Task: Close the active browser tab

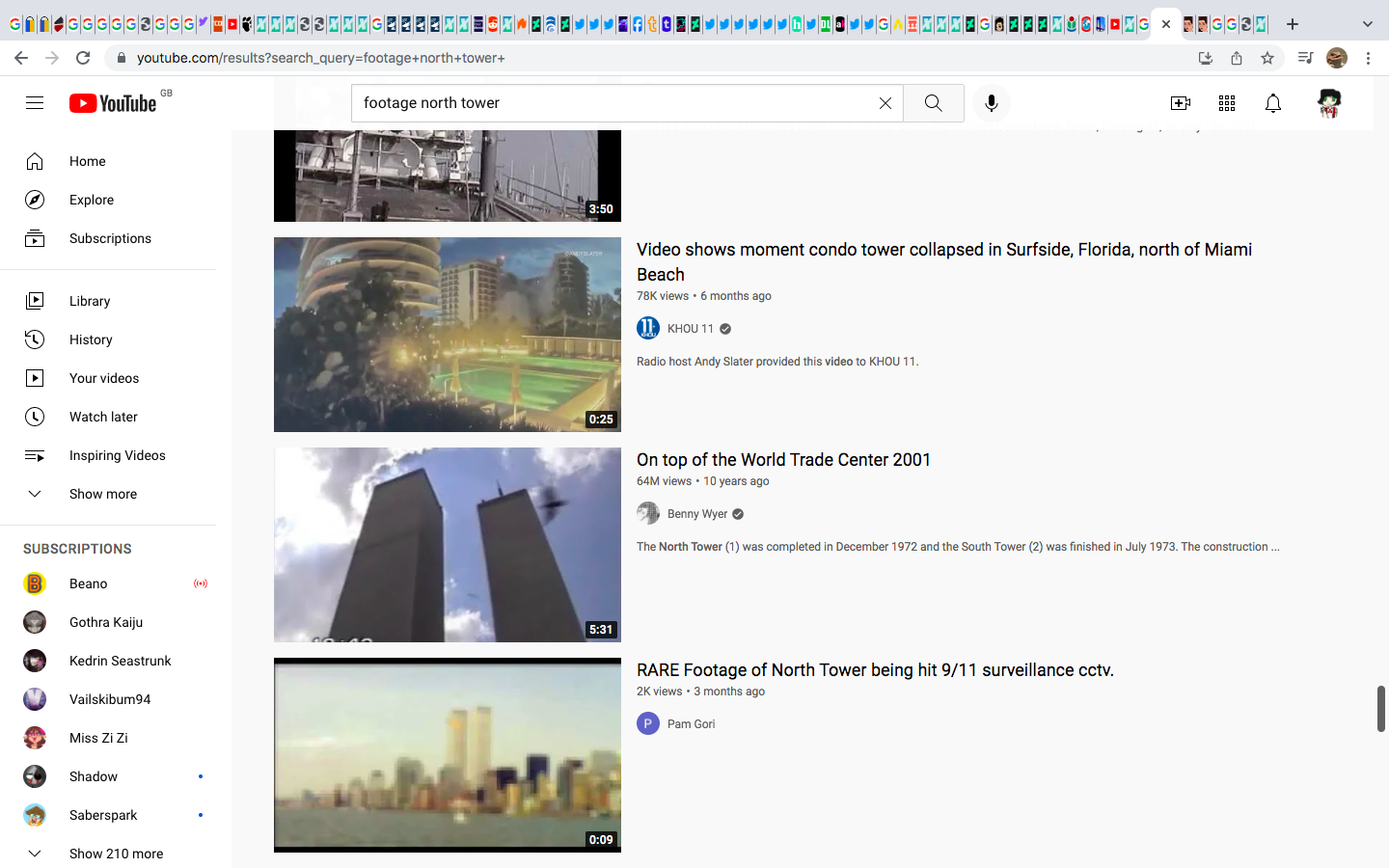Action: (1166, 24)
